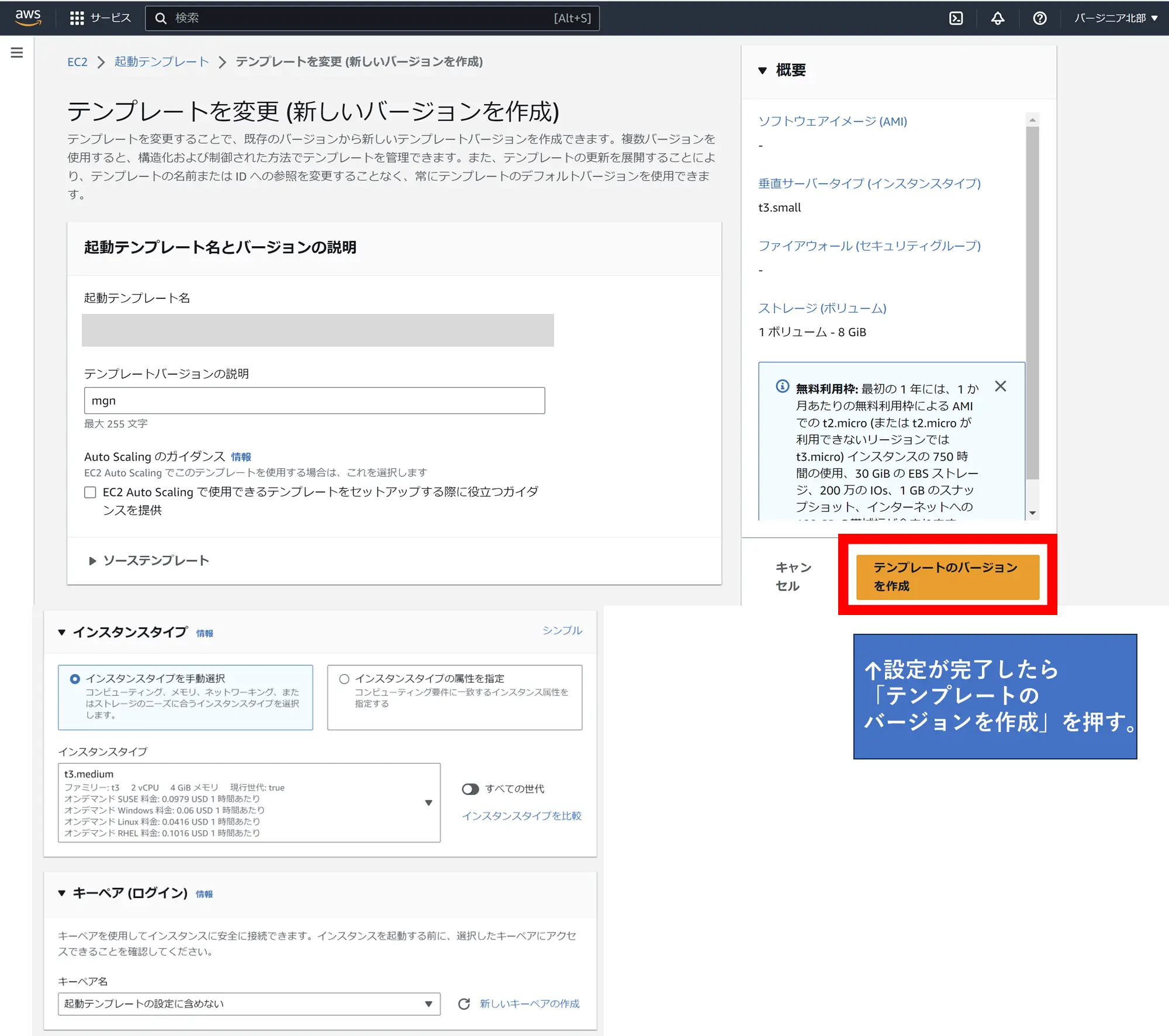Edit the テンプレートバージョンの説明 field
The image size is (1169, 1036).
pos(314,400)
